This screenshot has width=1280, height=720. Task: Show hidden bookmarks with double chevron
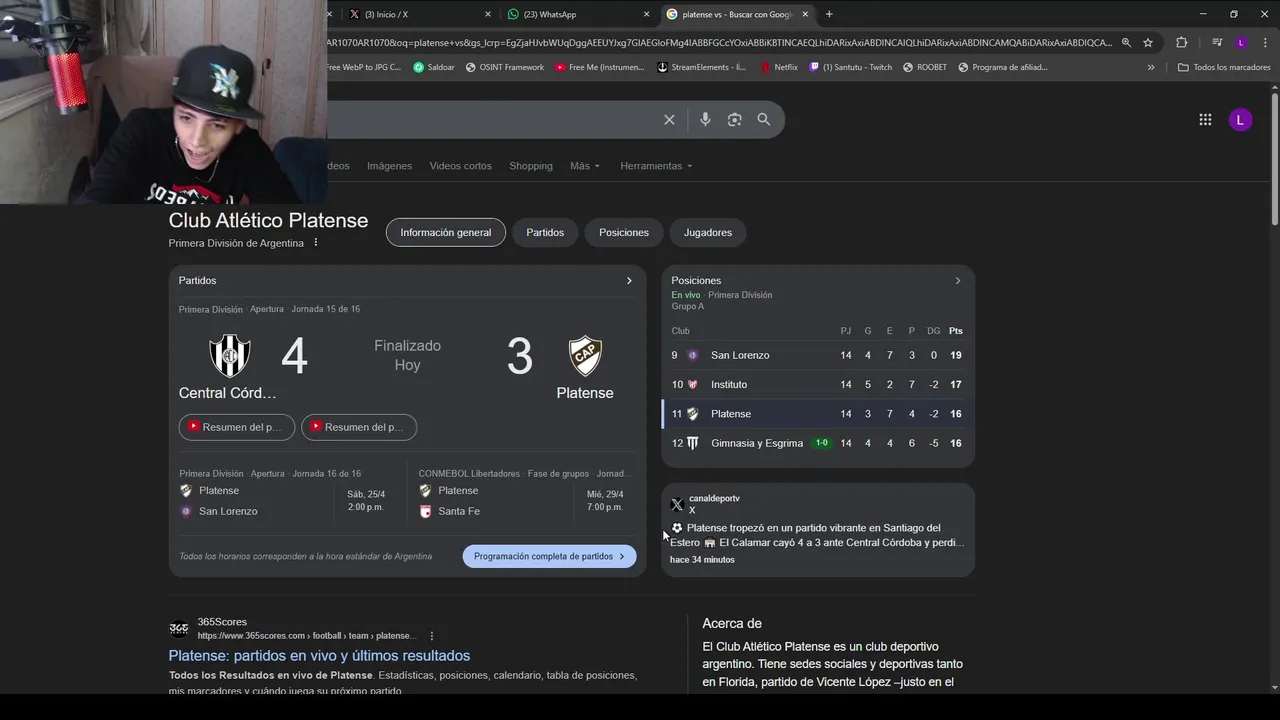pyautogui.click(x=1151, y=67)
